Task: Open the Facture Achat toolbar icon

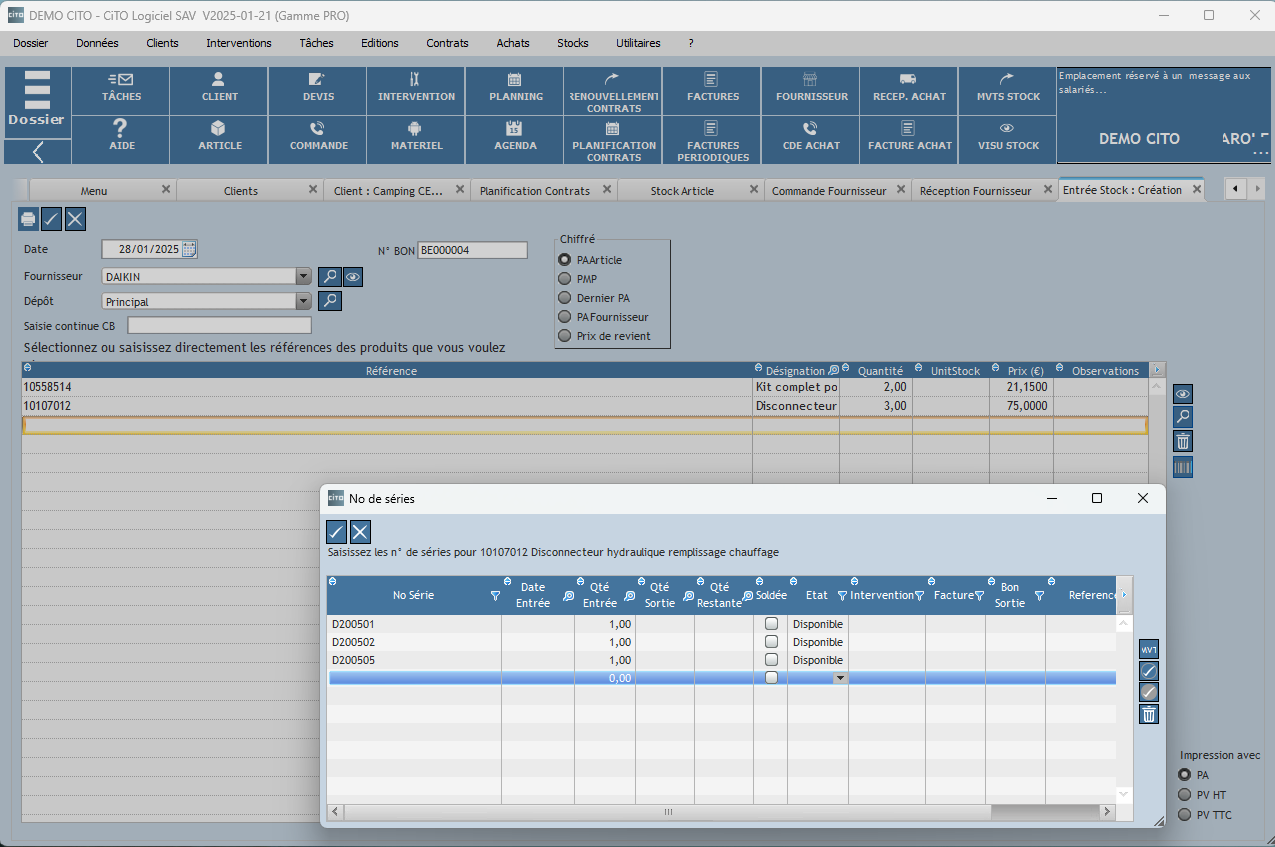Action: tap(909, 140)
